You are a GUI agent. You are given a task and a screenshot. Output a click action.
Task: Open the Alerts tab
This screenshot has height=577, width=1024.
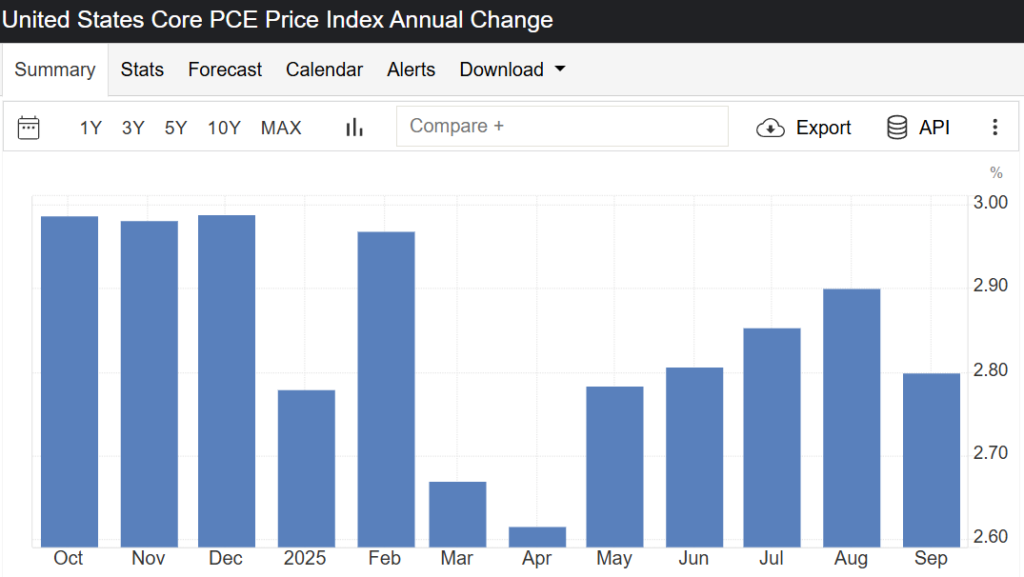click(x=411, y=69)
